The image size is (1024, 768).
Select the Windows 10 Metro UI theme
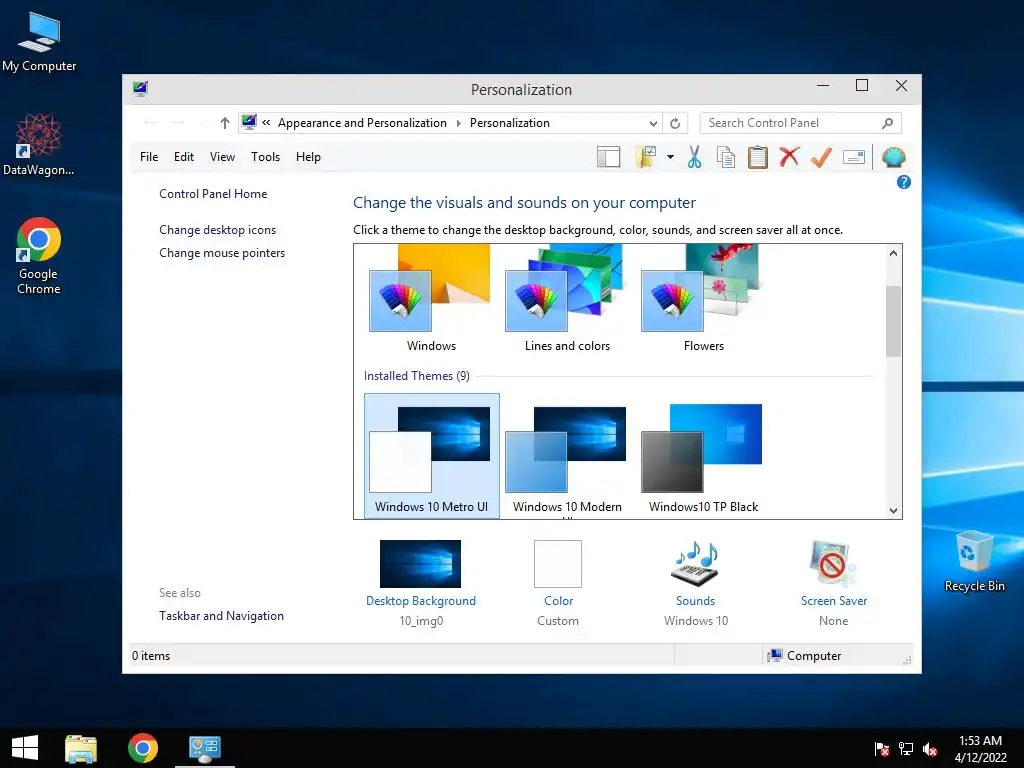tap(432, 456)
